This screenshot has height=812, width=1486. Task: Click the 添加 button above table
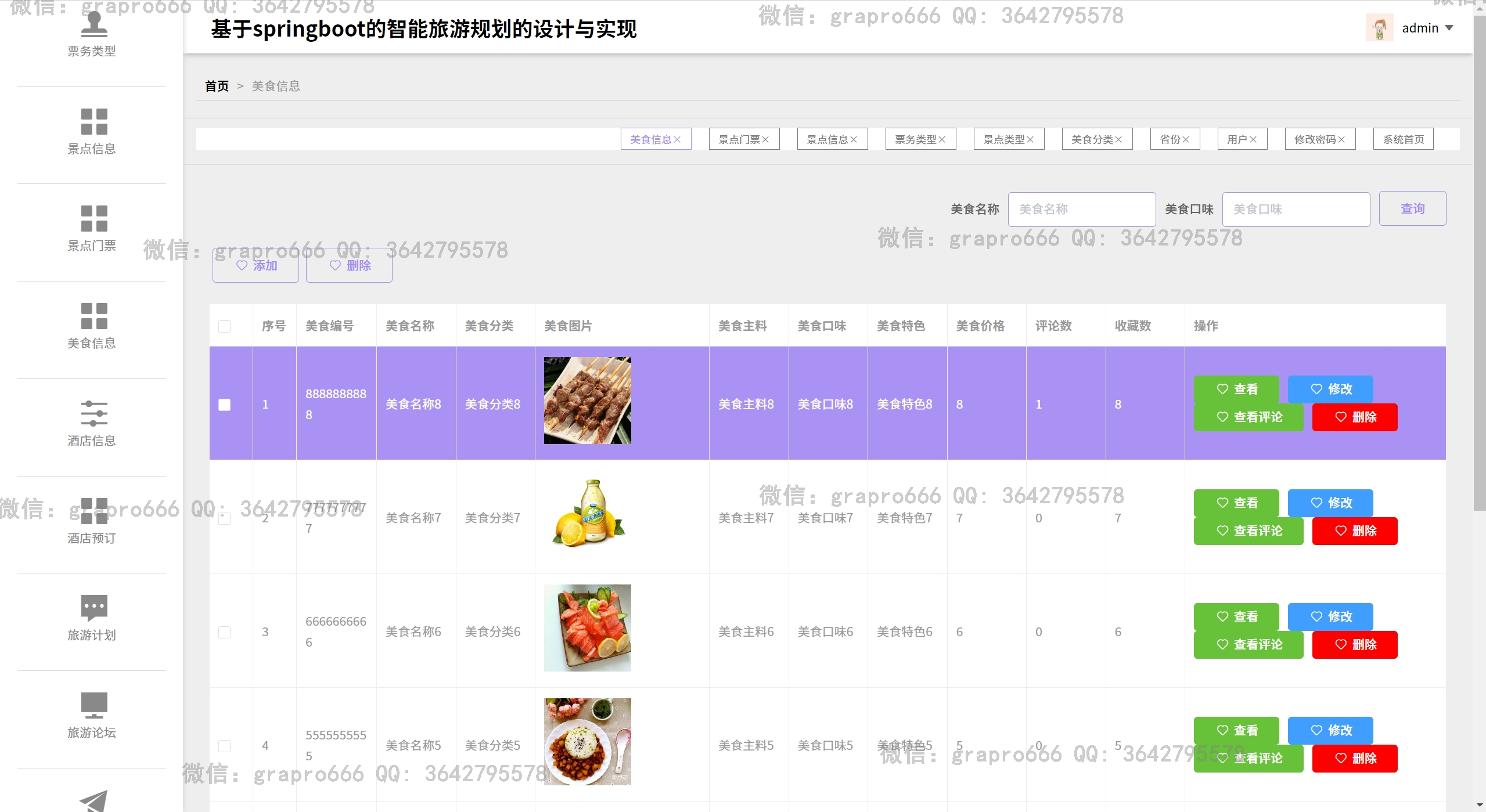point(256,266)
